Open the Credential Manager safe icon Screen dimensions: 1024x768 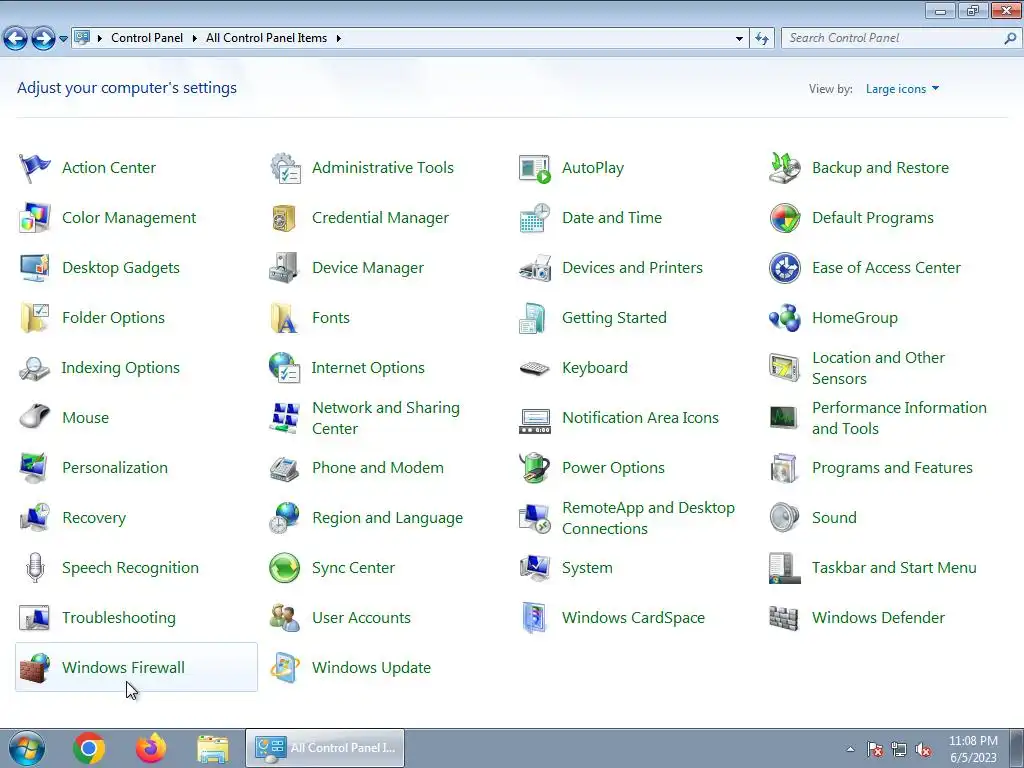click(285, 218)
